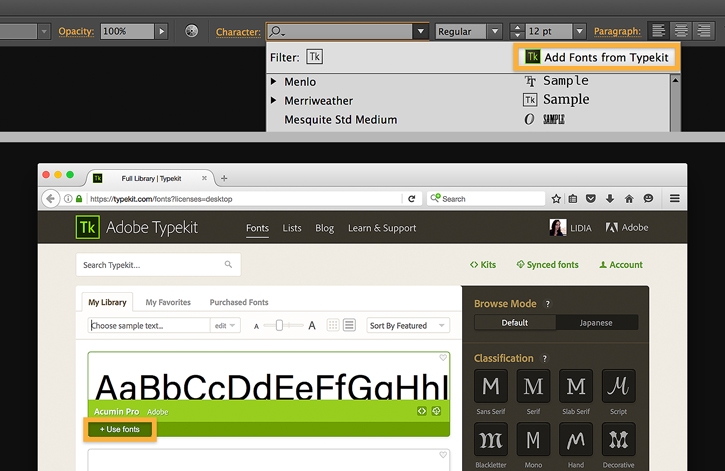Toggle the Typekit filter icon
This screenshot has height=471, width=725.
click(x=315, y=57)
